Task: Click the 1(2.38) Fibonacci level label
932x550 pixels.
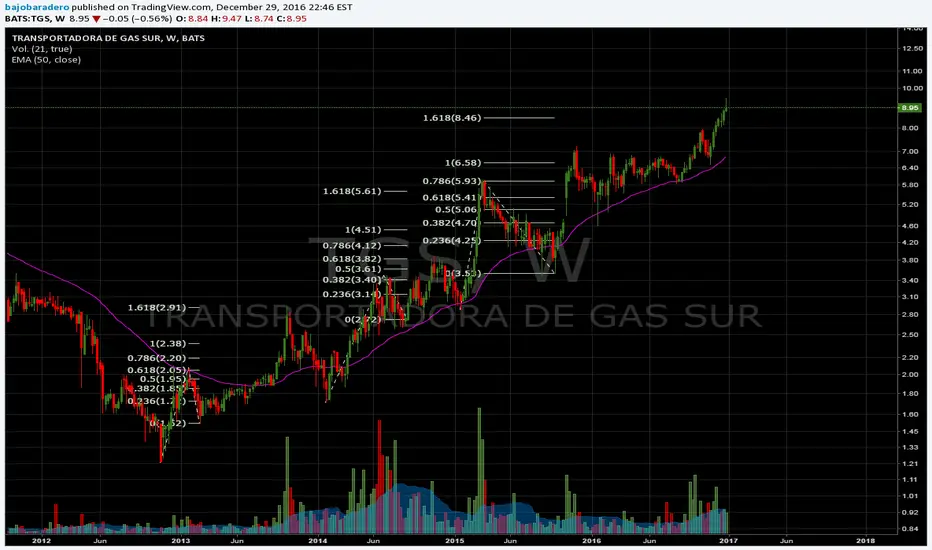Action: tap(168, 343)
